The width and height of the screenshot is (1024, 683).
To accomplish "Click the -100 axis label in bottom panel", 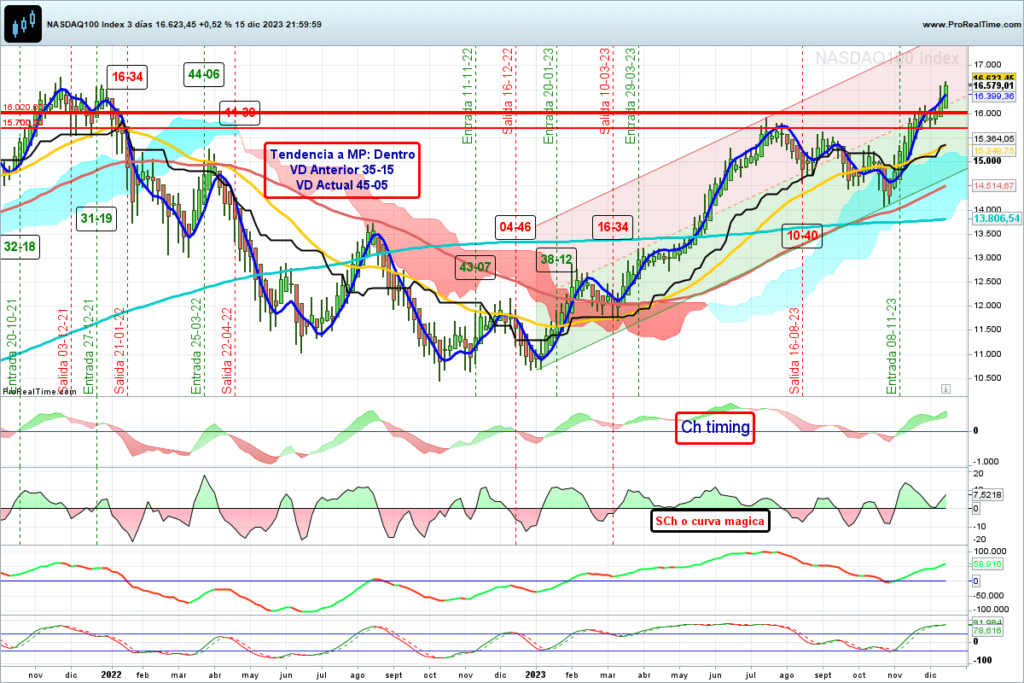I will (983, 660).
